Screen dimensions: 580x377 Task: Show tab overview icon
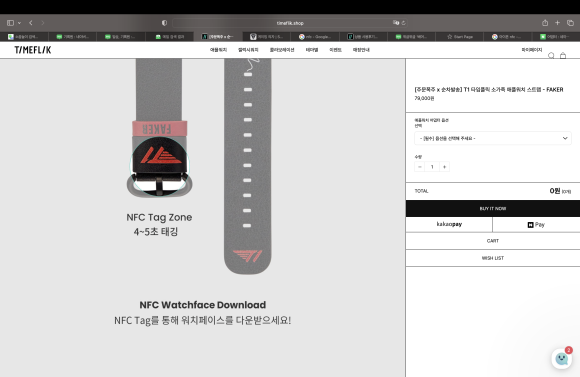570,23
